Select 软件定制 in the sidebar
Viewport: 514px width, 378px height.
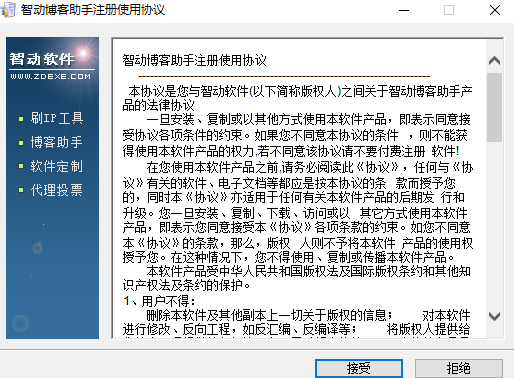point(57,166)
